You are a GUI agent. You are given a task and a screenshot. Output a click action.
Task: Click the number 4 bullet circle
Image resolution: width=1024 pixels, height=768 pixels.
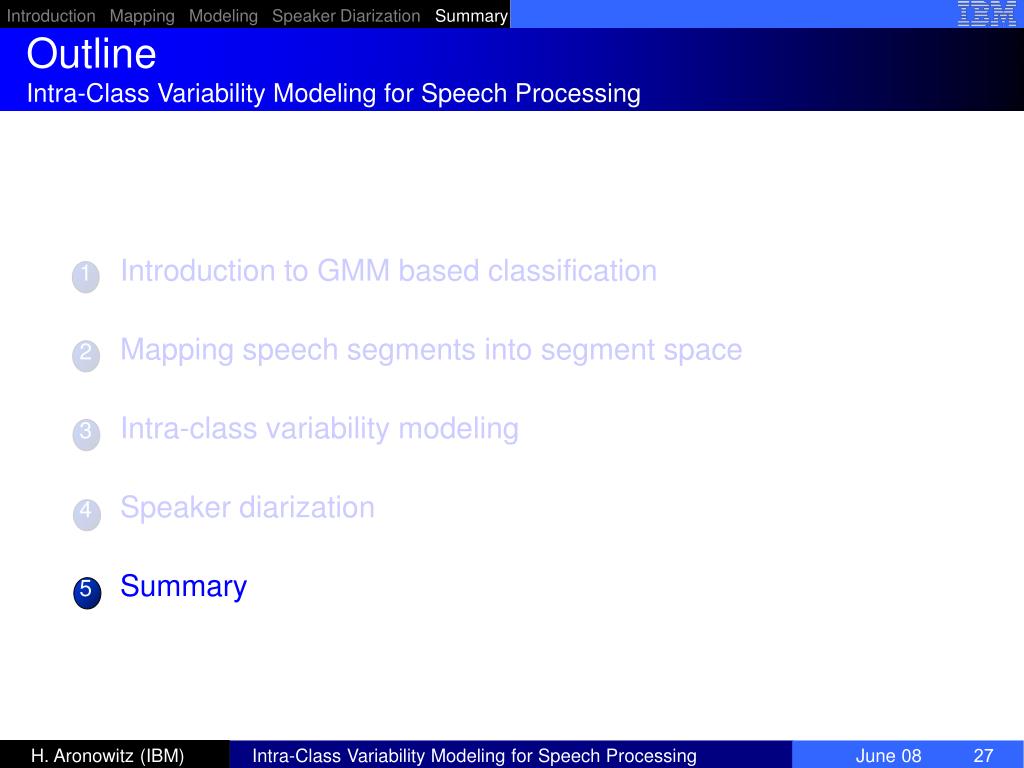click(x=87, y=514)
